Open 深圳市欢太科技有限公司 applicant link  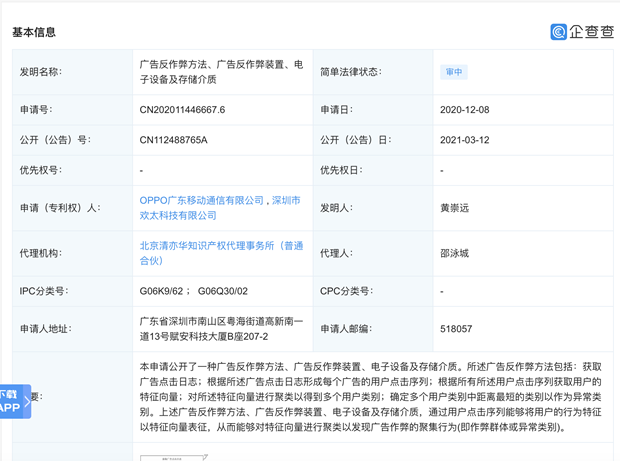(220, 208)
